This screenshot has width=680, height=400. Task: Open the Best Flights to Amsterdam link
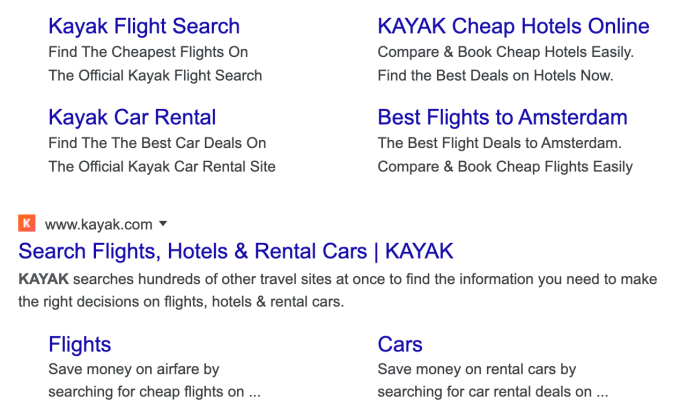503,117
